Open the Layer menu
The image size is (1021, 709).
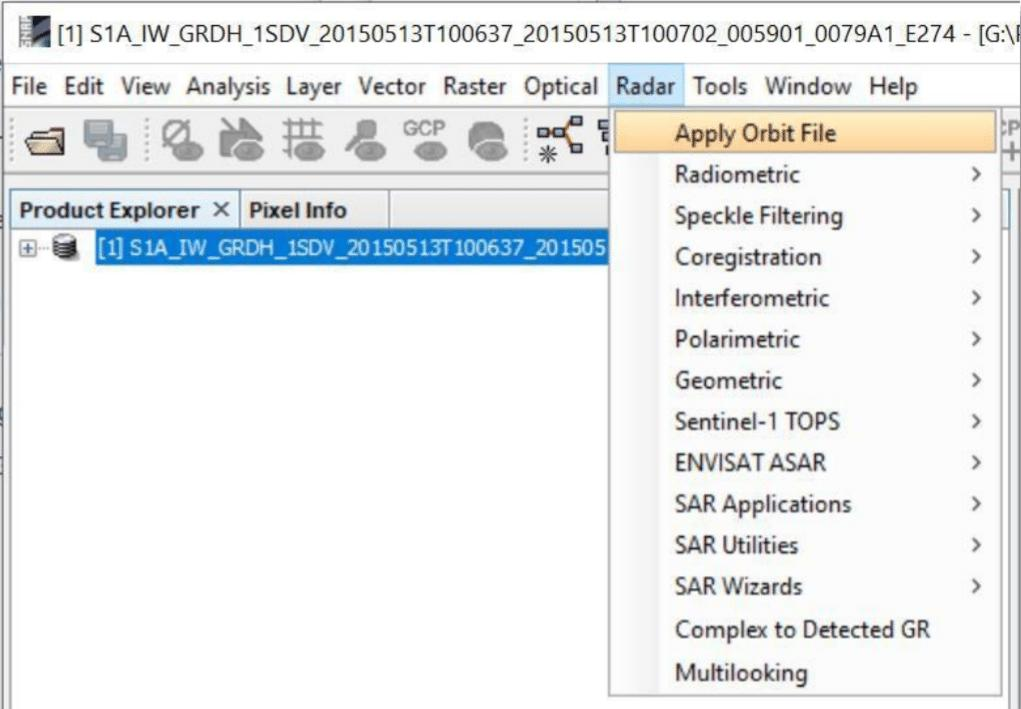coord(314,86)
